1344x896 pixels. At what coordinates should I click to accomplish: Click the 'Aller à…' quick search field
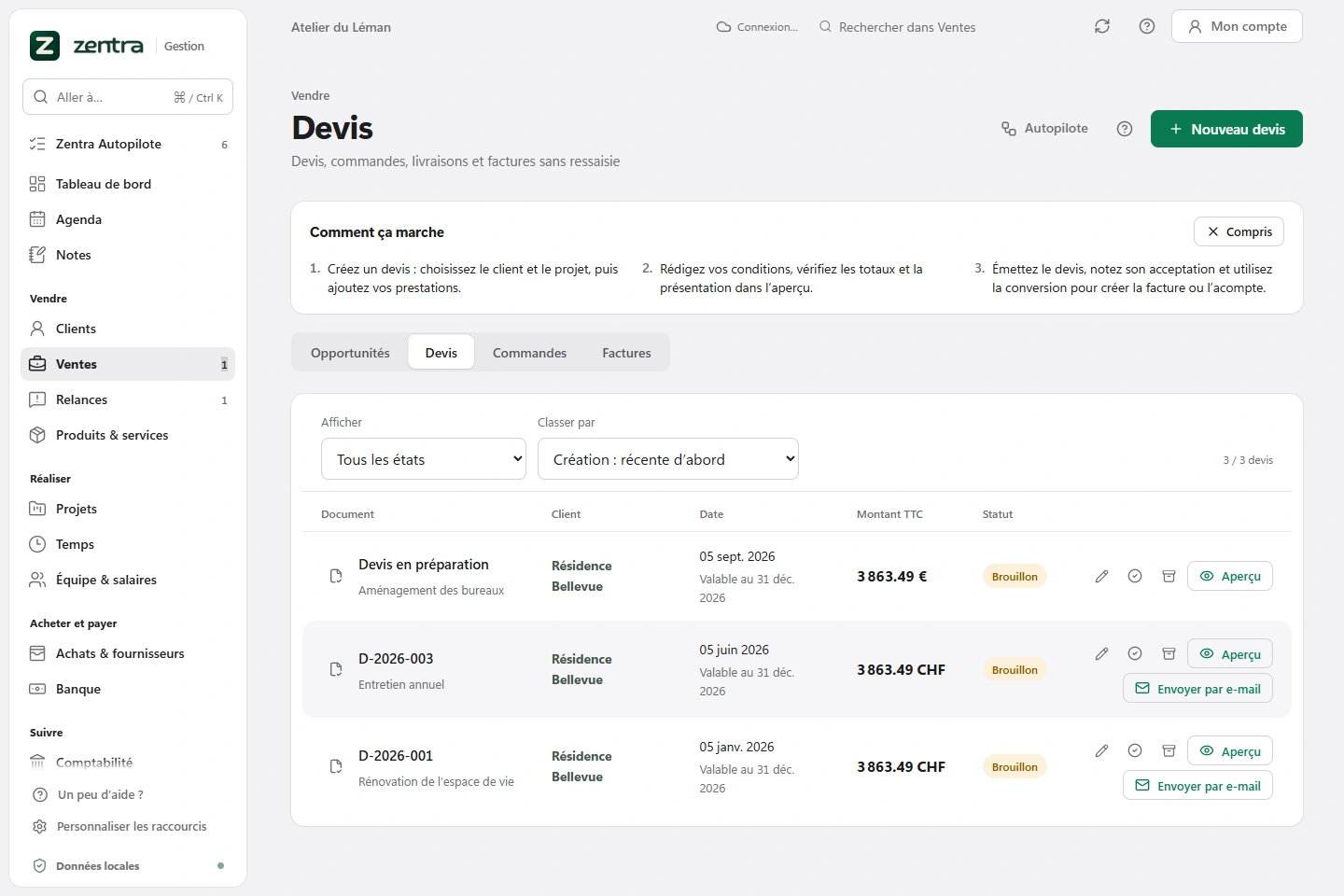128,97
